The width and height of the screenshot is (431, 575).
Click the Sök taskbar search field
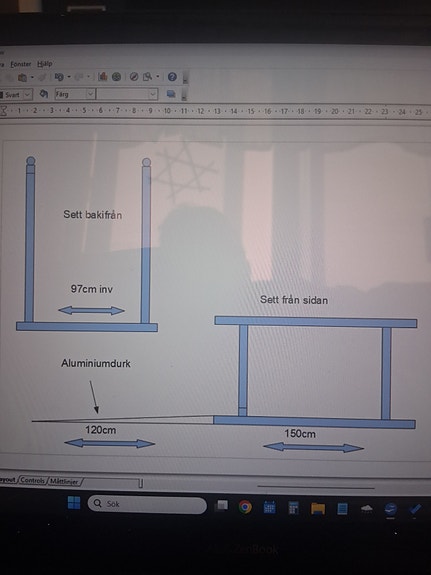click(x=147, y=505)
